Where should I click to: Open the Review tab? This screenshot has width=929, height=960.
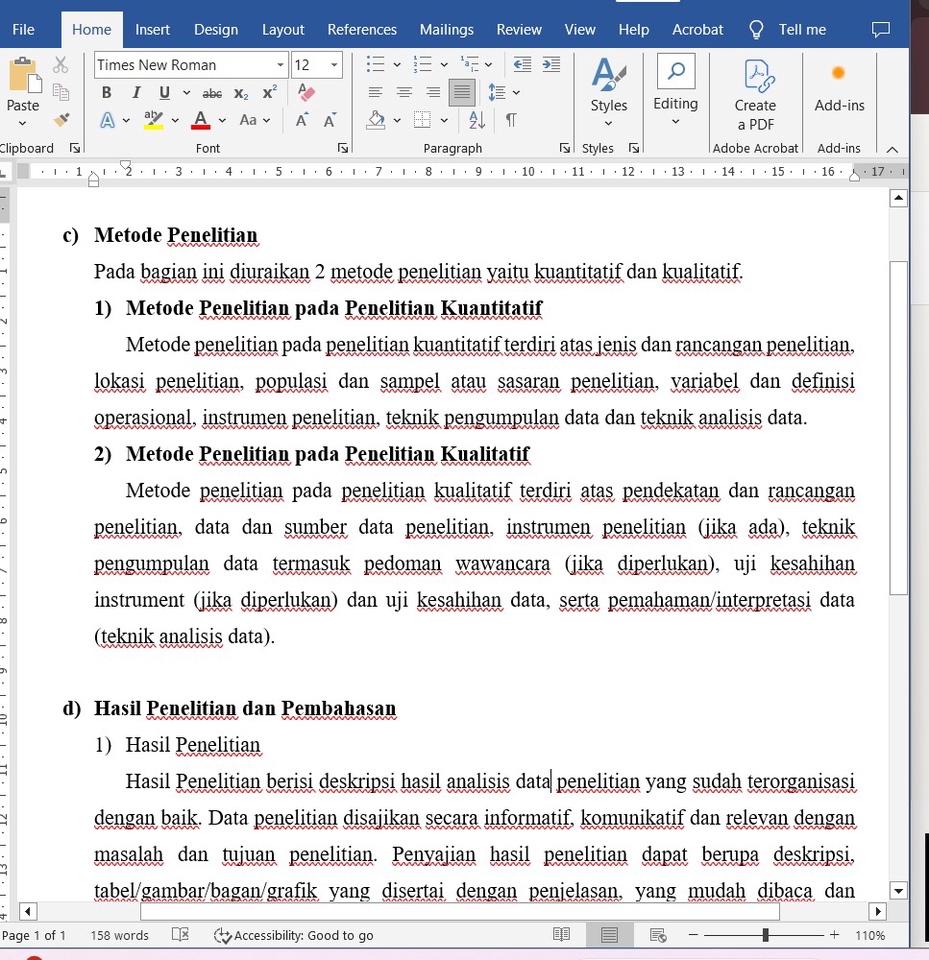pos(519,29)
